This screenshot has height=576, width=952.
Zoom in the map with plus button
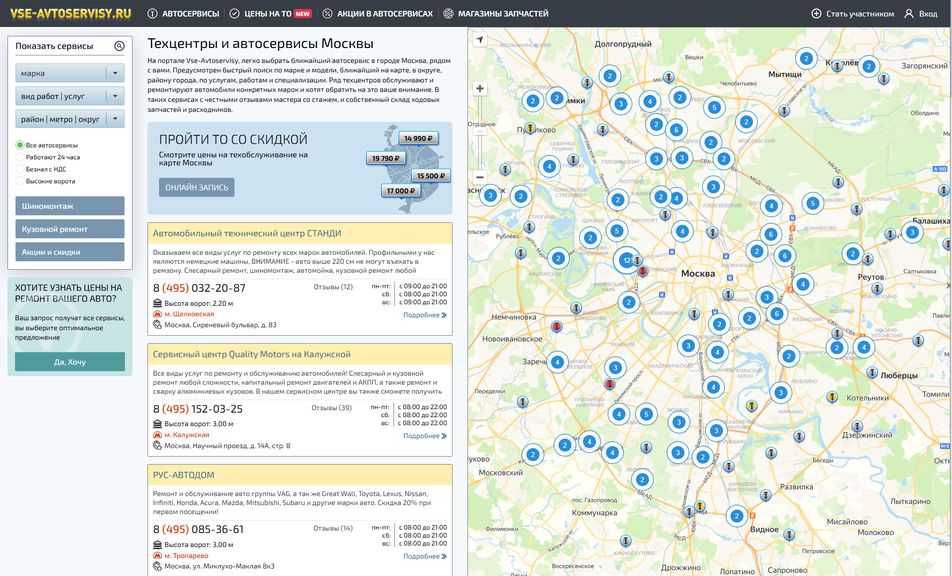(480, 89)
